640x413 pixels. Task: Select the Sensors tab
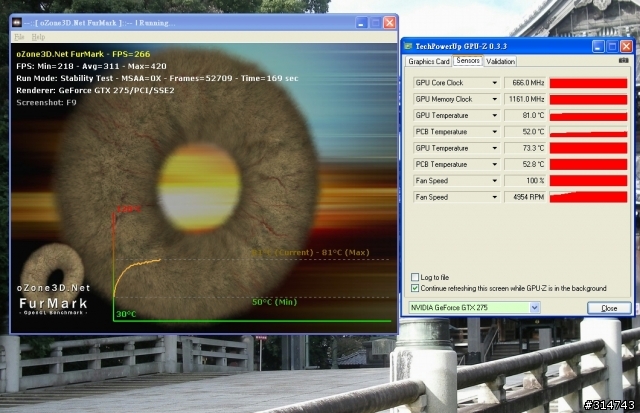tap(468, 60)
